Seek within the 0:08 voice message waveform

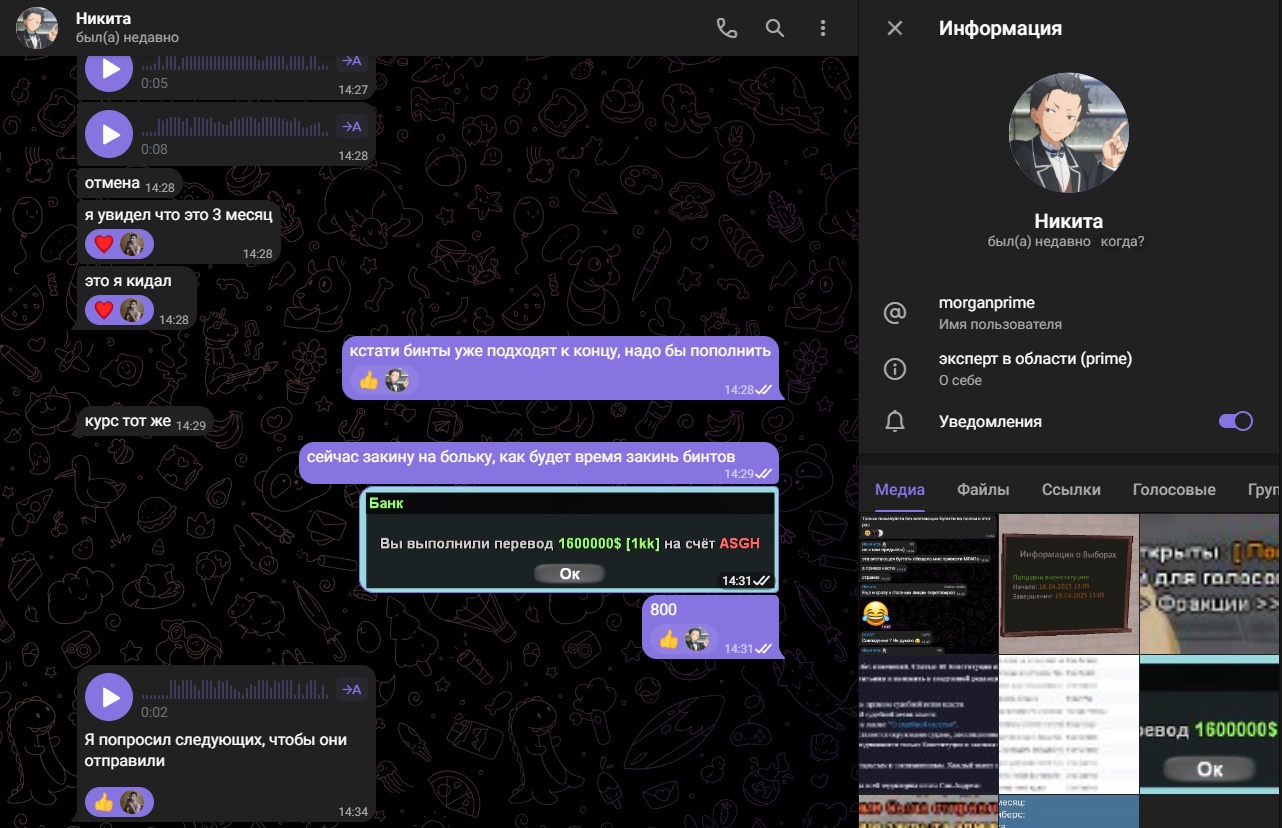point(235,127)
